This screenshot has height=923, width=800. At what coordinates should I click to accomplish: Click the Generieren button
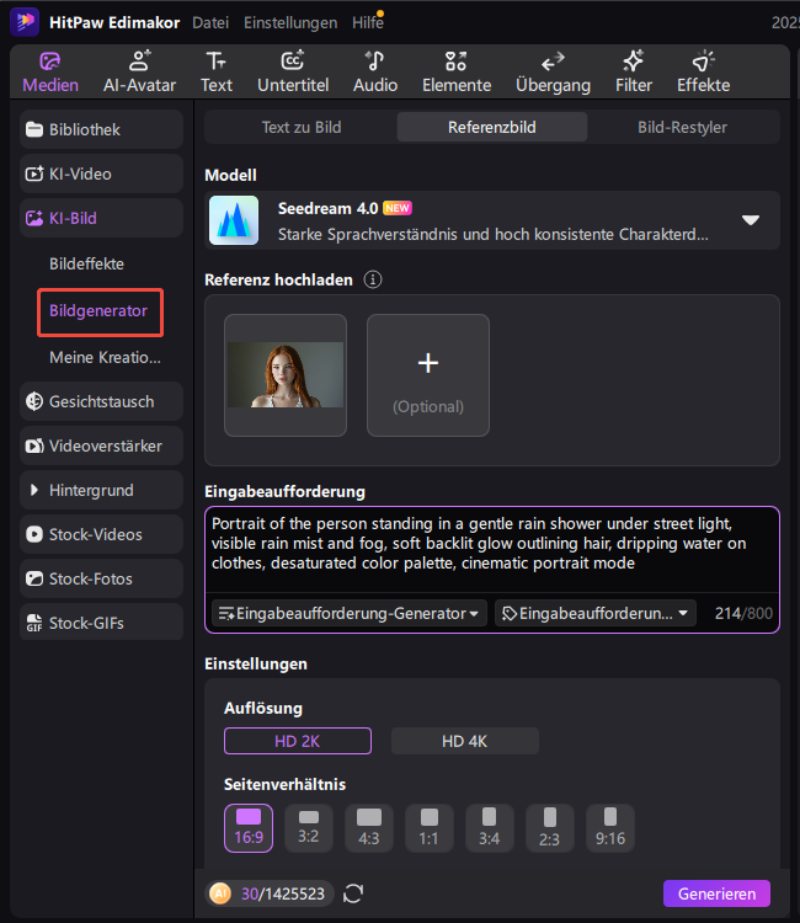[716, 893]
